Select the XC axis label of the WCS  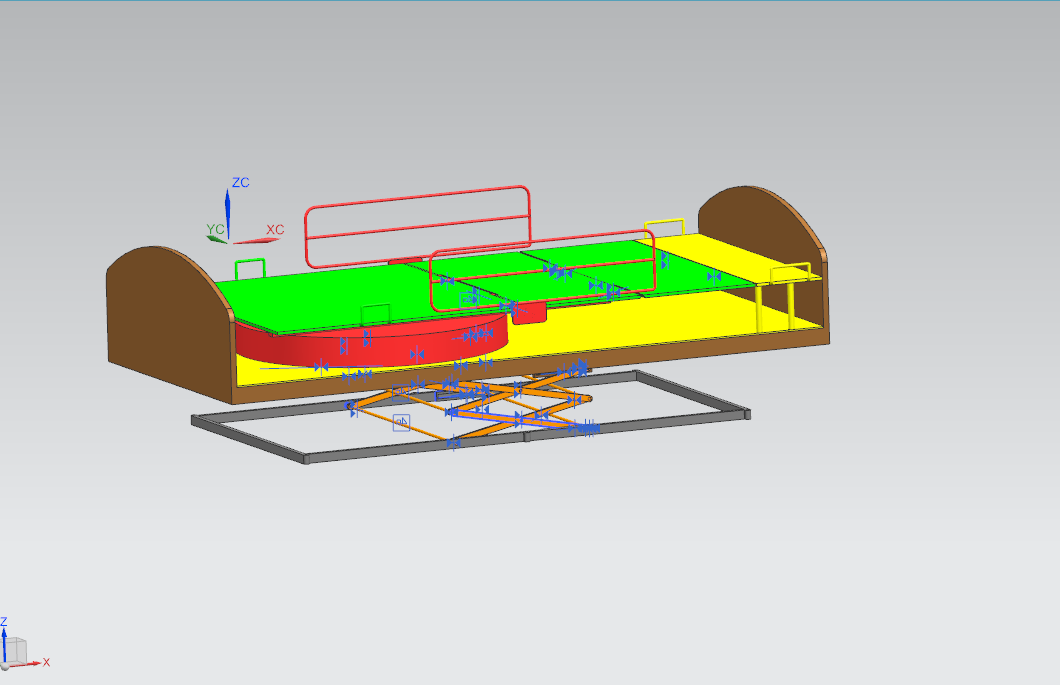[x=275, y=229]
